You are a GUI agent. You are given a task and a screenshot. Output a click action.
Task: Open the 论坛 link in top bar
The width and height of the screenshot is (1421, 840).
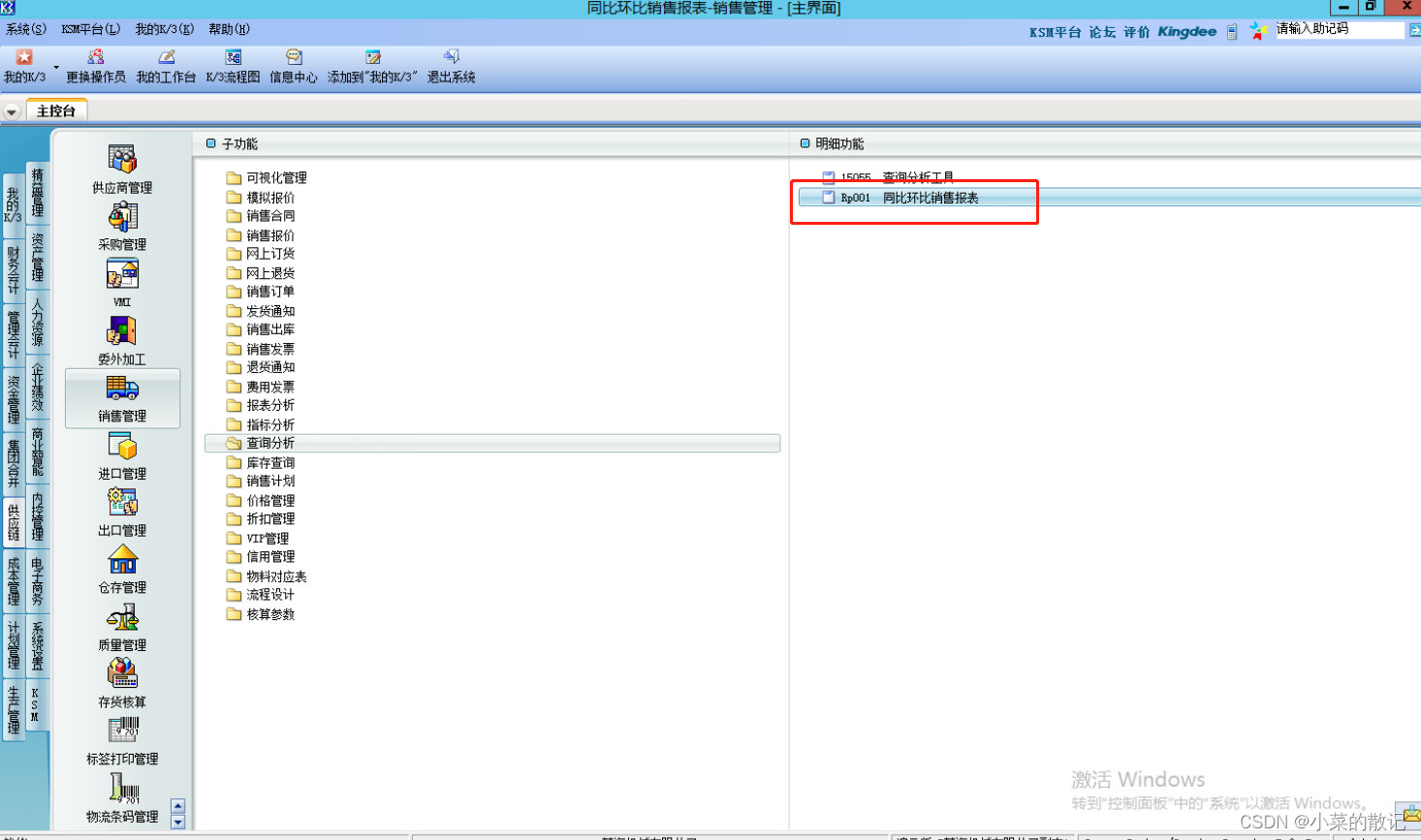coord(1100,32)
